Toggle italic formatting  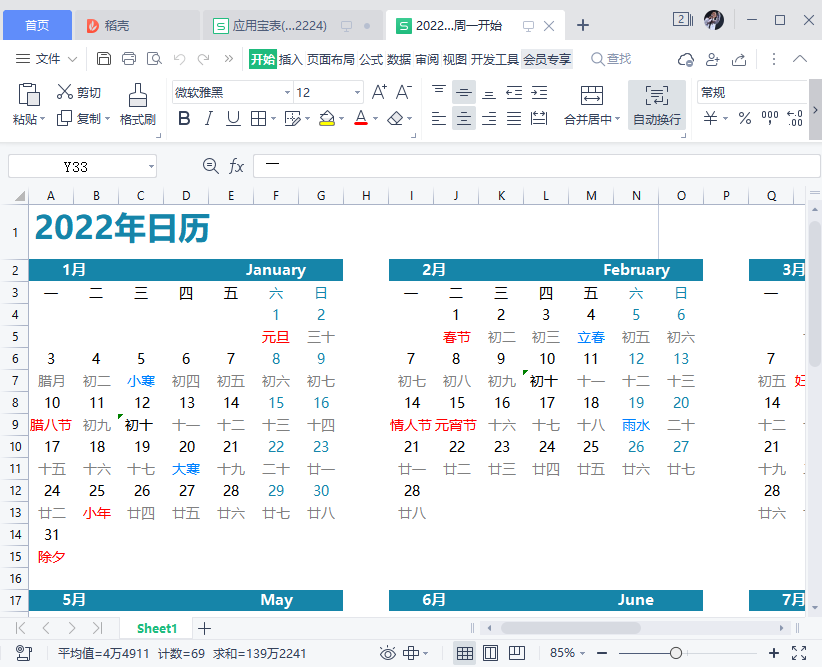click(208, 119)
